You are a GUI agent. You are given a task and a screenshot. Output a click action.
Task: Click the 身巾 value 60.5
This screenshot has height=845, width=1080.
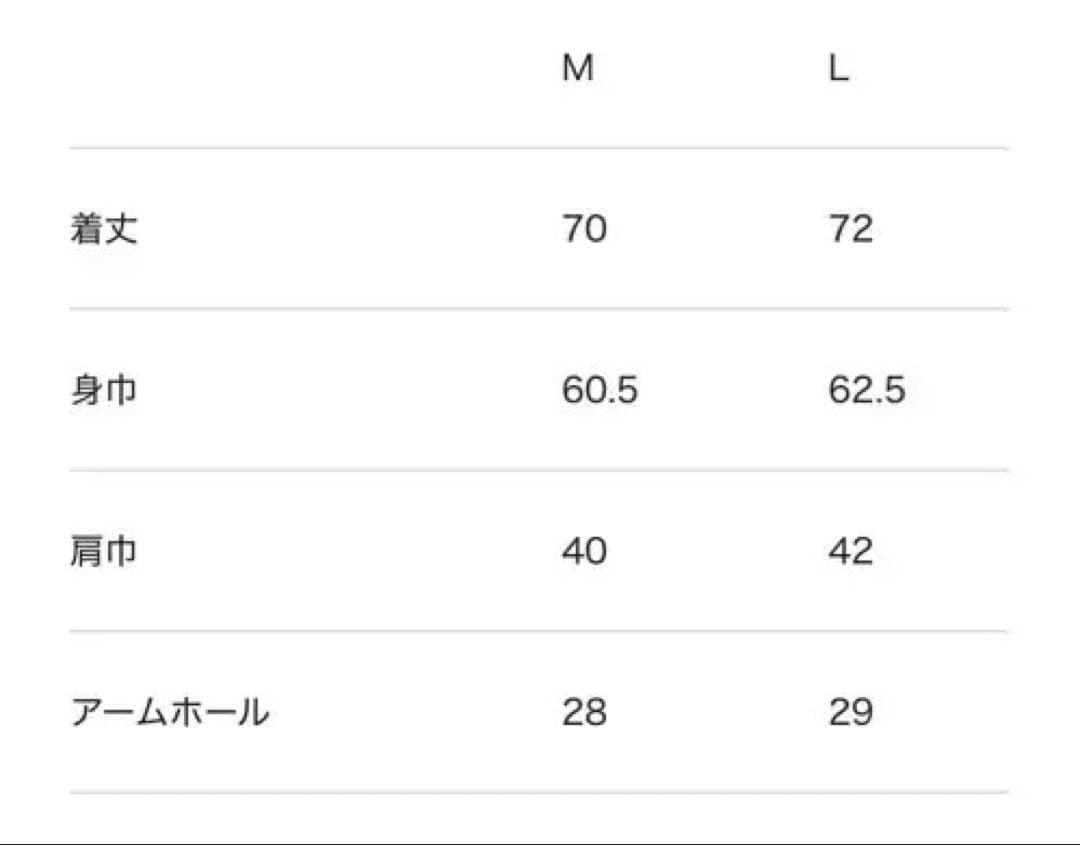tap(599, 390)
